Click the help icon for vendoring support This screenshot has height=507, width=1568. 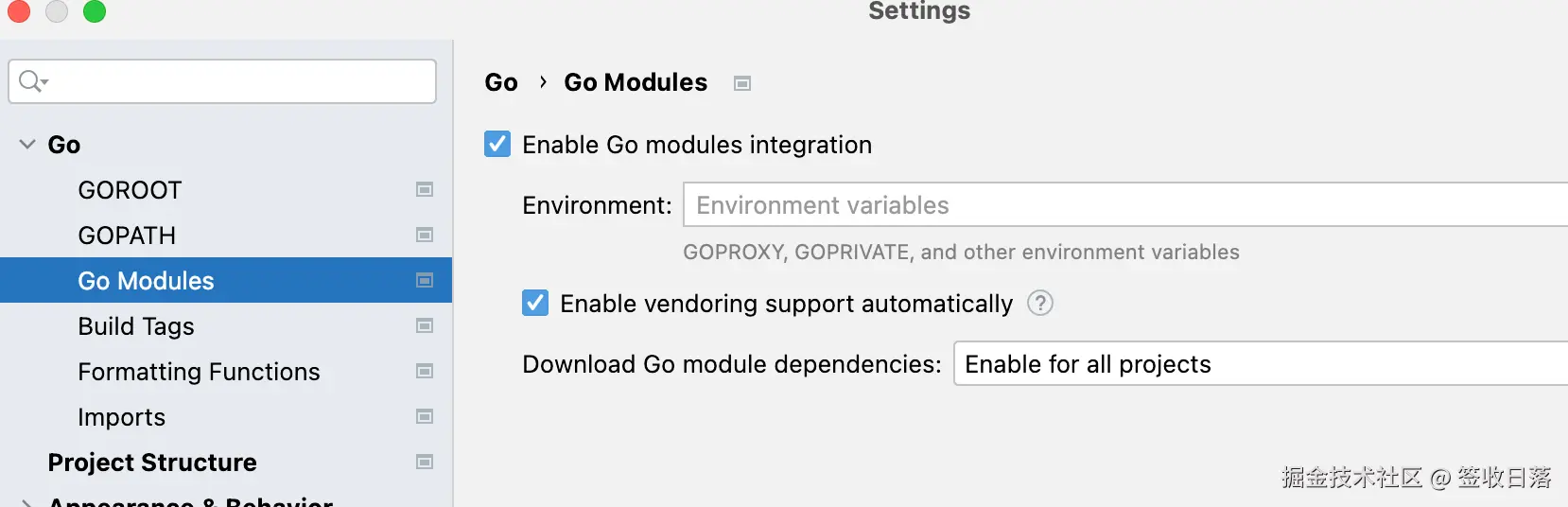pos(1040,304)
